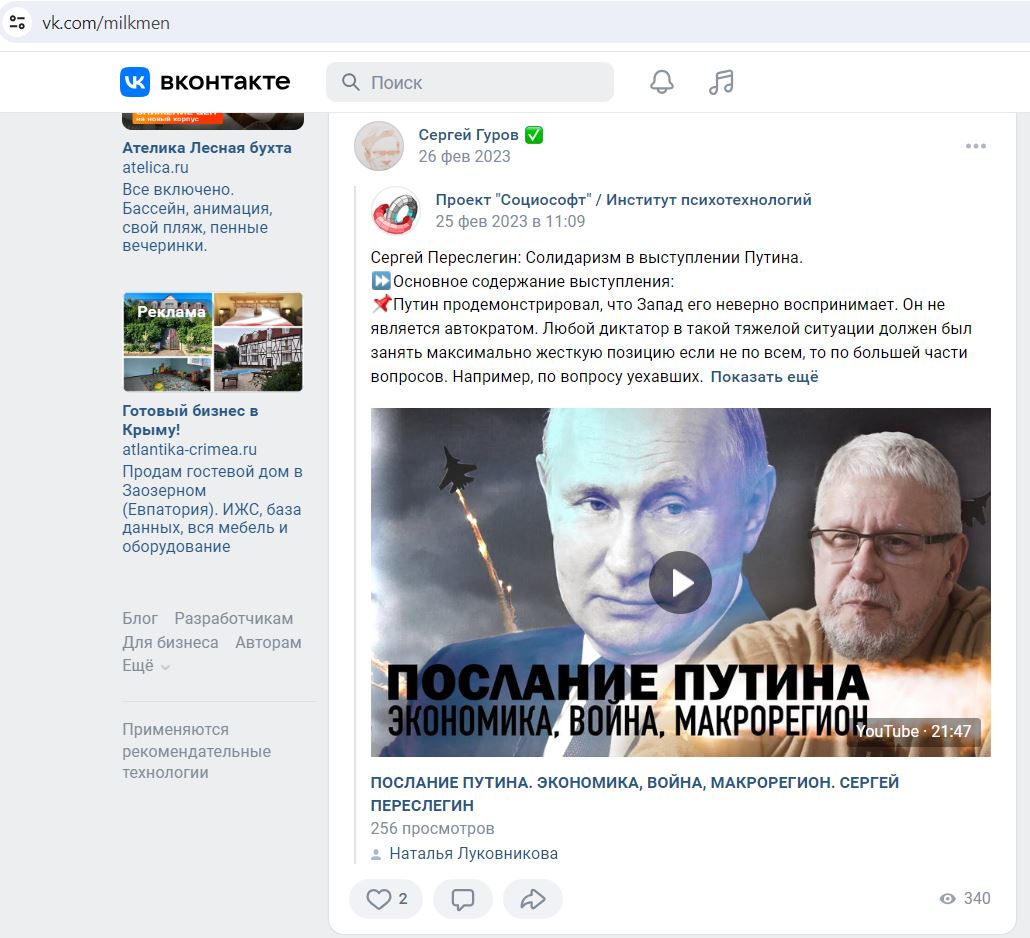Open the "Разработчикам" footer link

[x=234, y=619]
